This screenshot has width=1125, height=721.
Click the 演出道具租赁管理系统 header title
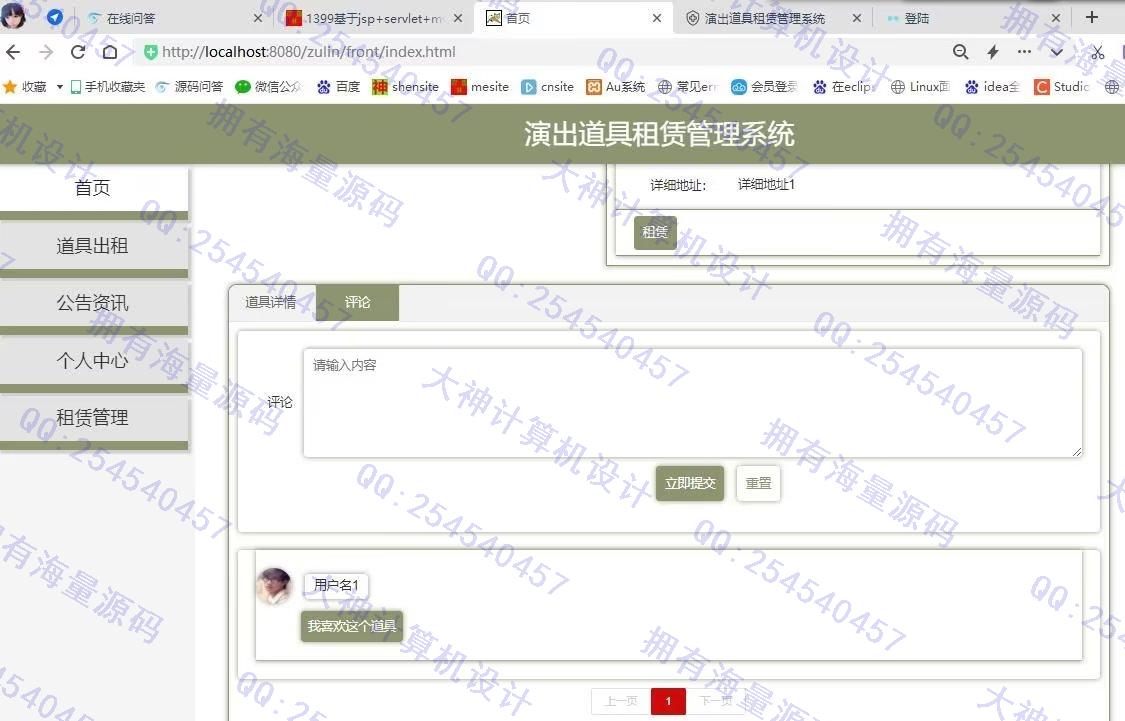pos(659,134)
